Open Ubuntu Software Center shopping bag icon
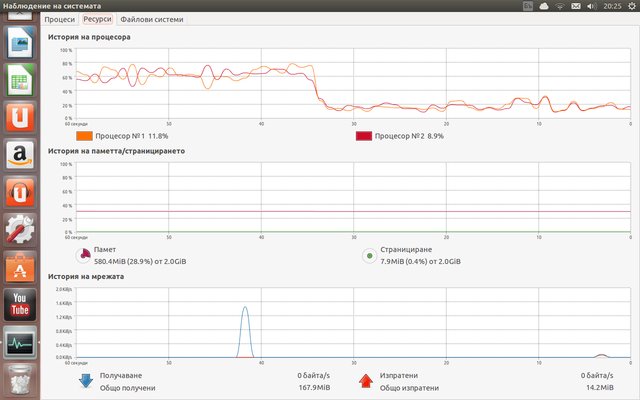Image resolution: width=640 pixels, height=400 pixels. point(20,267)
